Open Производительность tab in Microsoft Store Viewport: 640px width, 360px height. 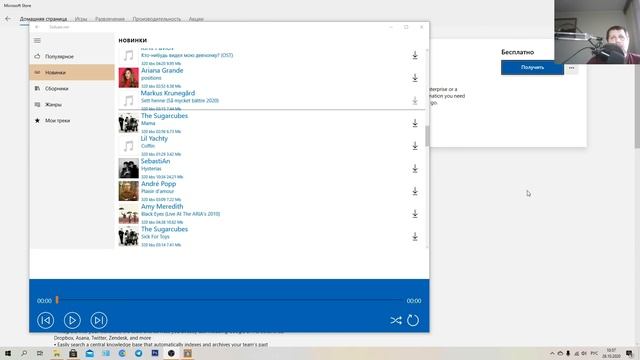pyautogui.click(x=156, y=19)
